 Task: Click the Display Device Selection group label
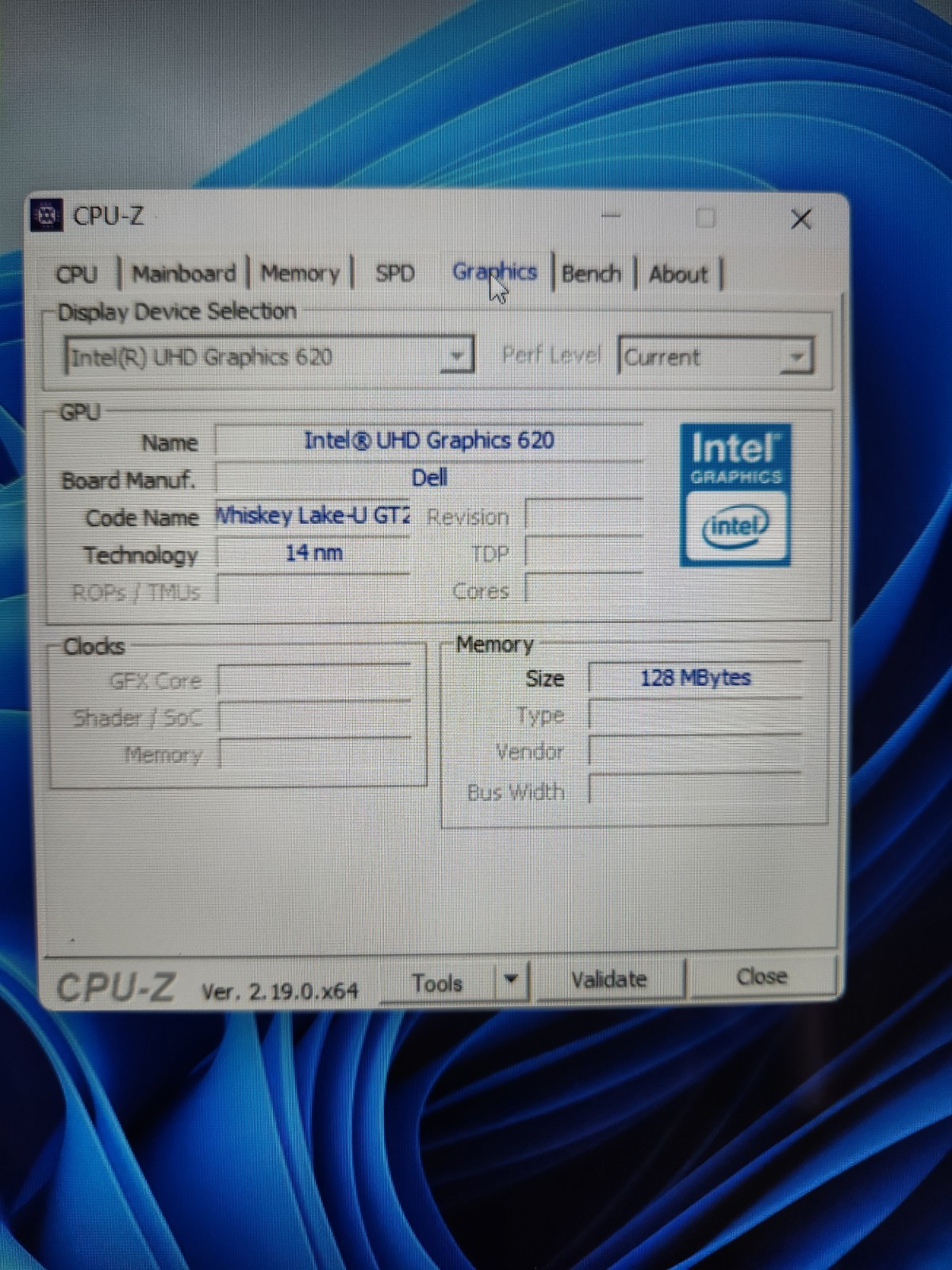178,311
